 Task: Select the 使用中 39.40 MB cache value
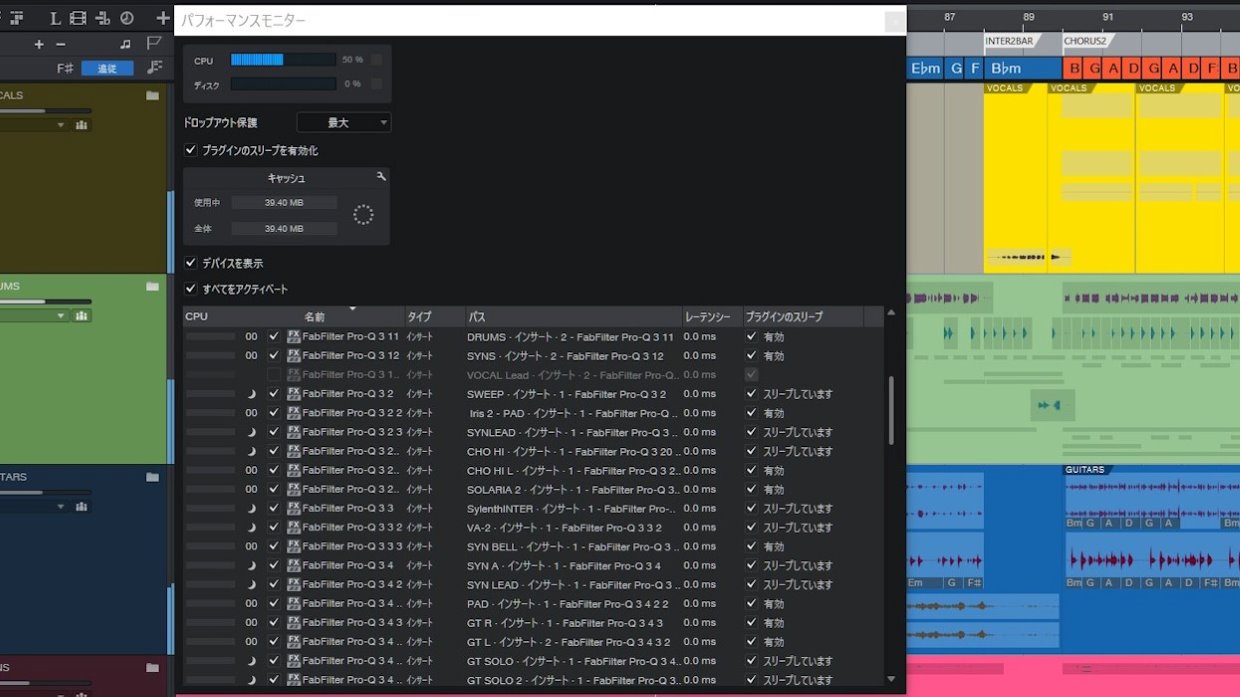click(284, 203)
